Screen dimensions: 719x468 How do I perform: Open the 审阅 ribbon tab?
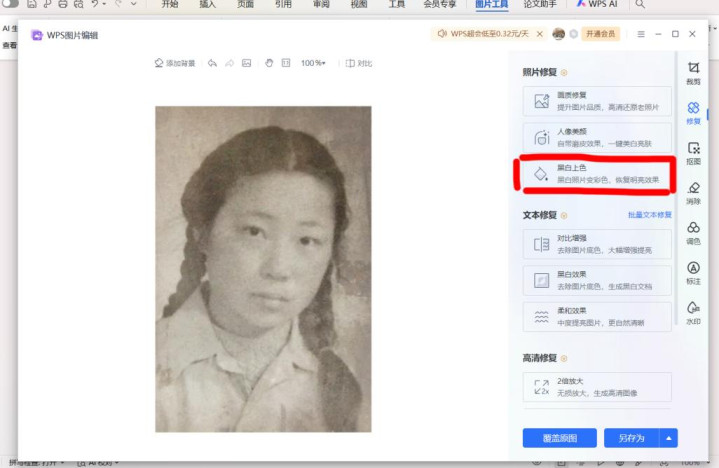(321, 5)
